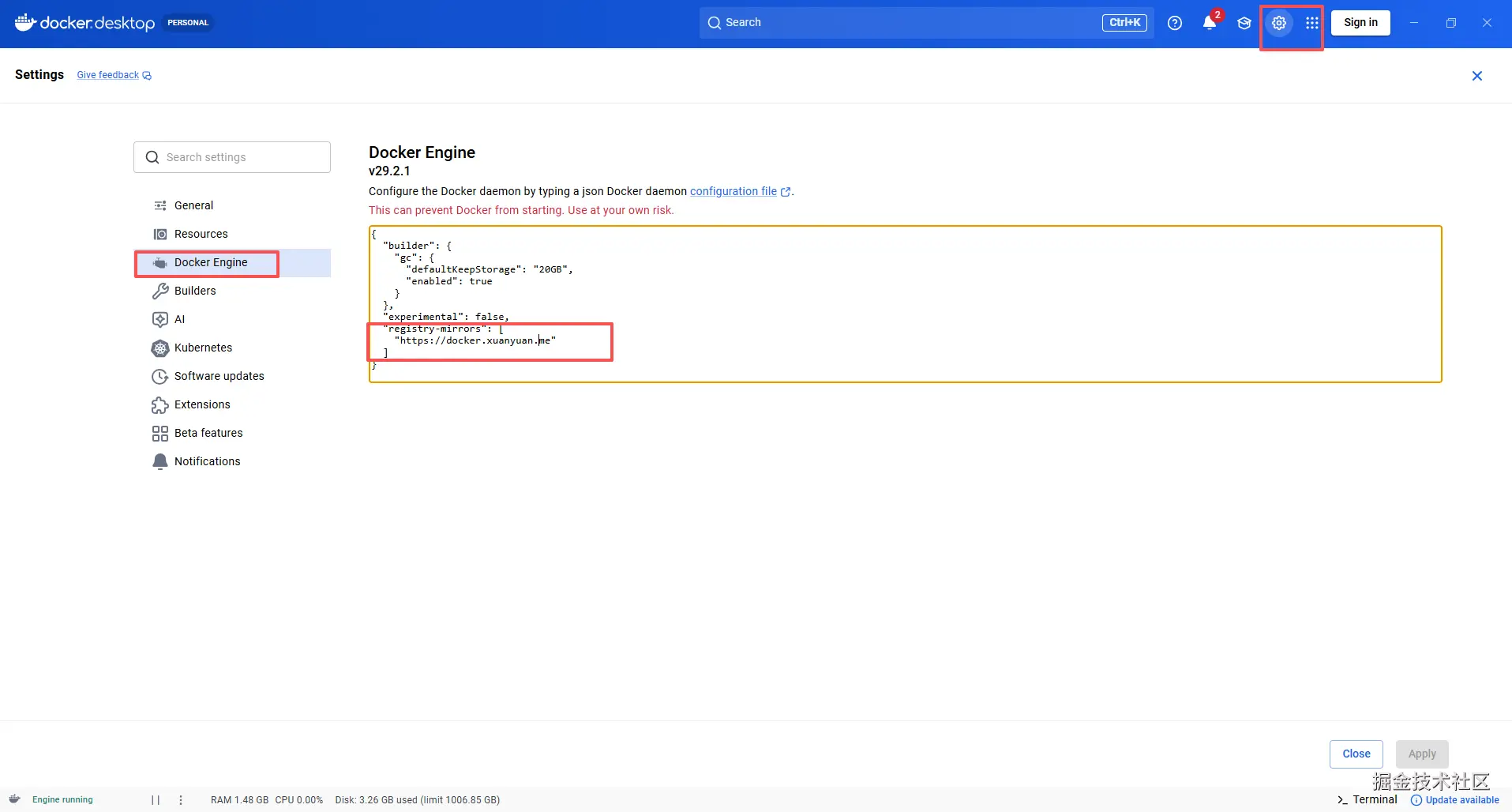Select General settings tab
Screen dimensions: 1512x812
coord(232,205)
